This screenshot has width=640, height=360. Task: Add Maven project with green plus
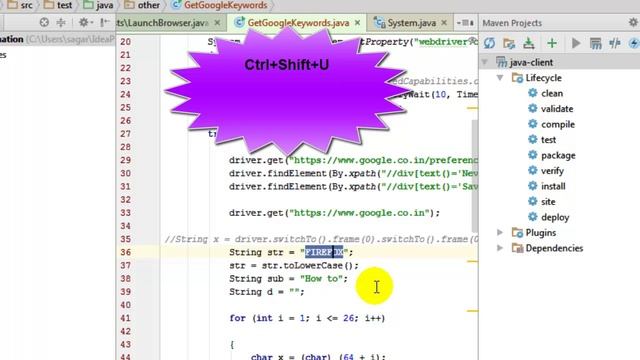(x=552, y=43)
